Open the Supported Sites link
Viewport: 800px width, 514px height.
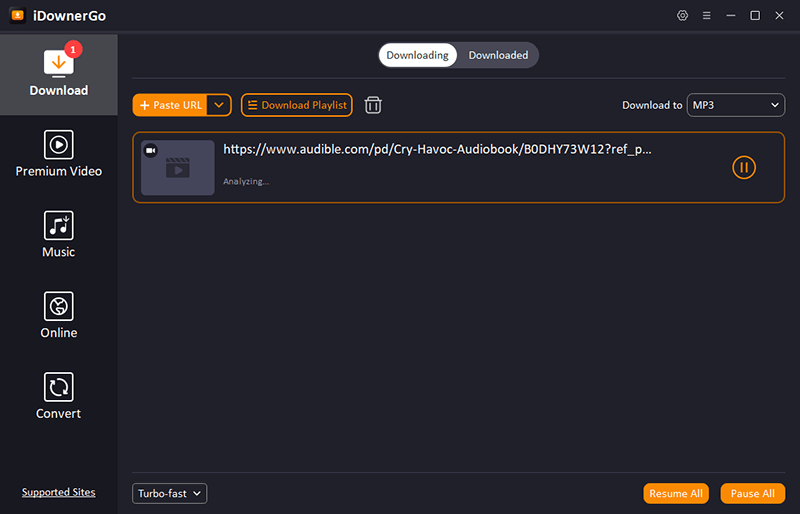pos(58,492)
